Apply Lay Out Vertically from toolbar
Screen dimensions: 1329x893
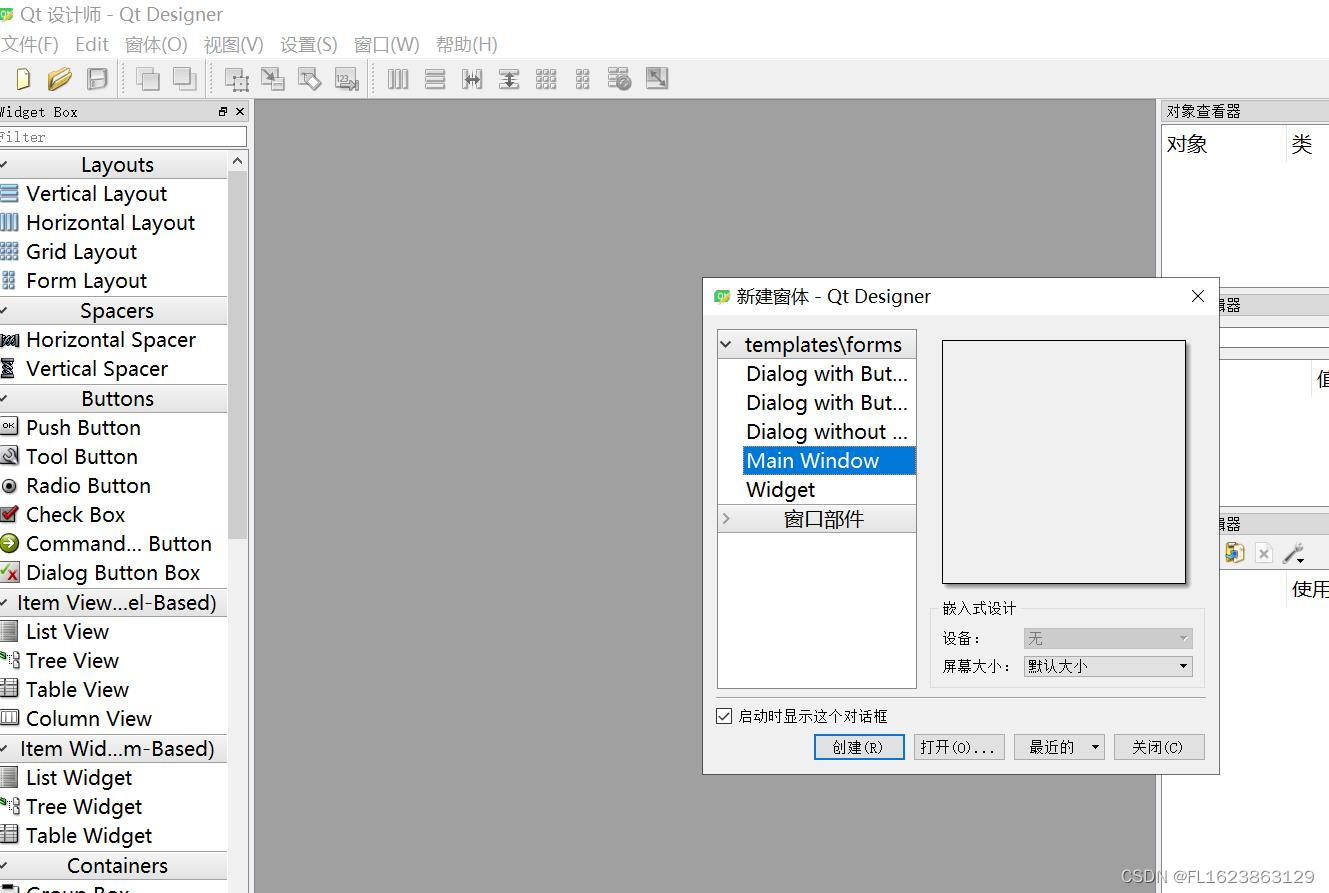(435, 79)
